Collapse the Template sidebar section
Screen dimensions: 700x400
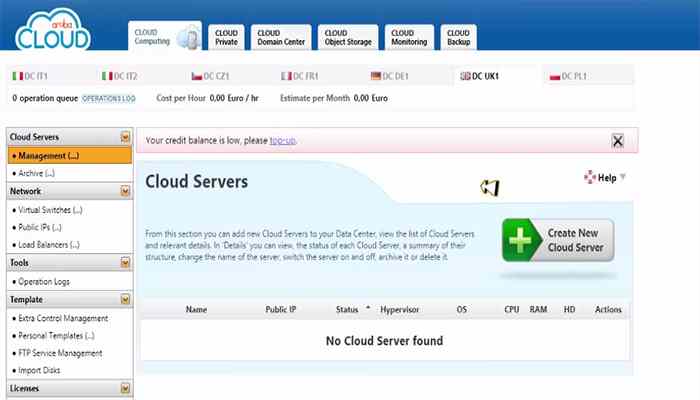click(125, 299)
